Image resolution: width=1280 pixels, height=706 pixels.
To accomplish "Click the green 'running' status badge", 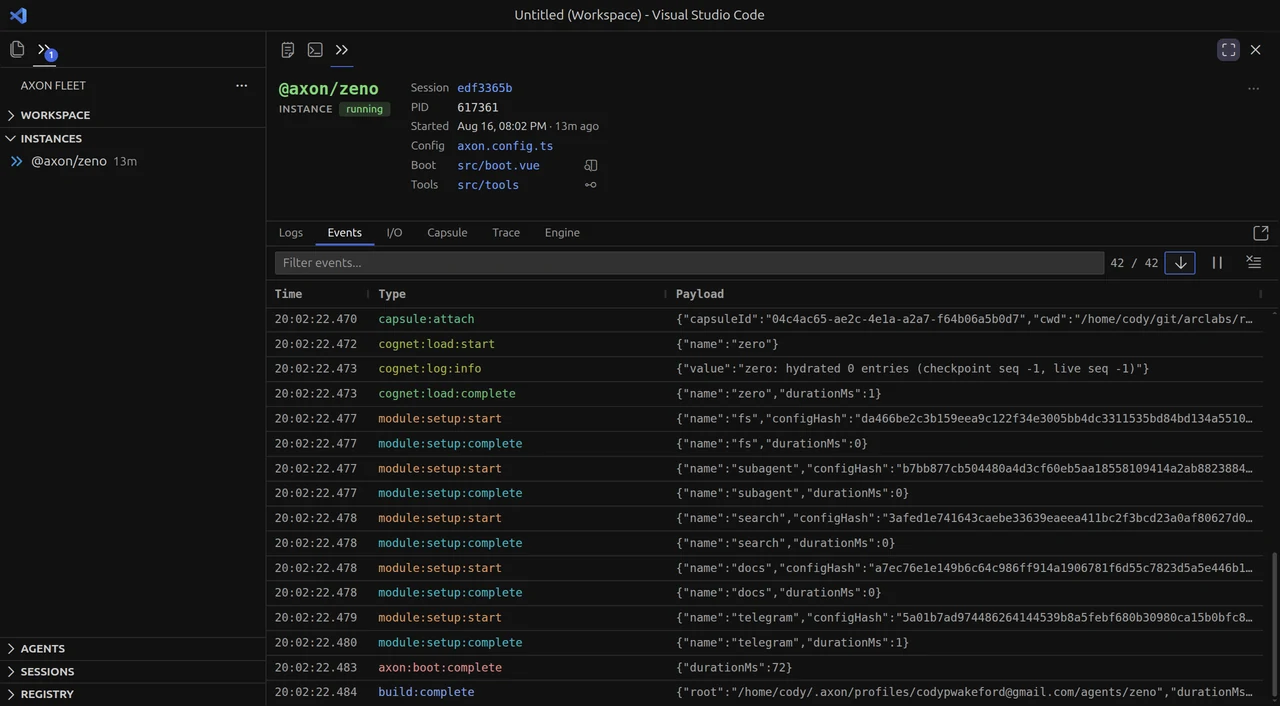I will click(364, 109).
